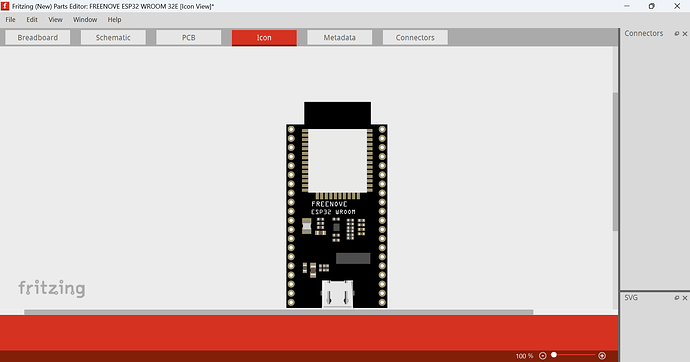Click the zoom level slider handle
The image size is (690, 362).
pyautogui.click(x=554, y=355)
